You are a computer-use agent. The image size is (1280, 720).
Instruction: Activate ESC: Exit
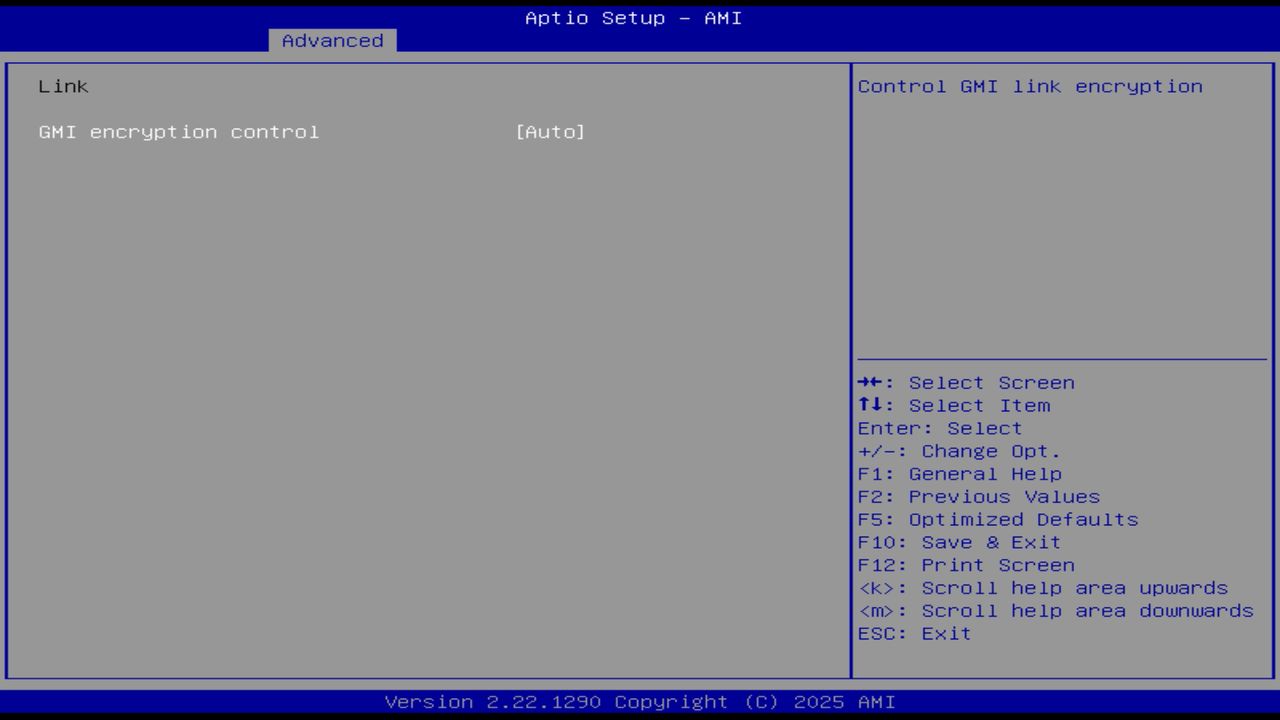pos(913,633)
